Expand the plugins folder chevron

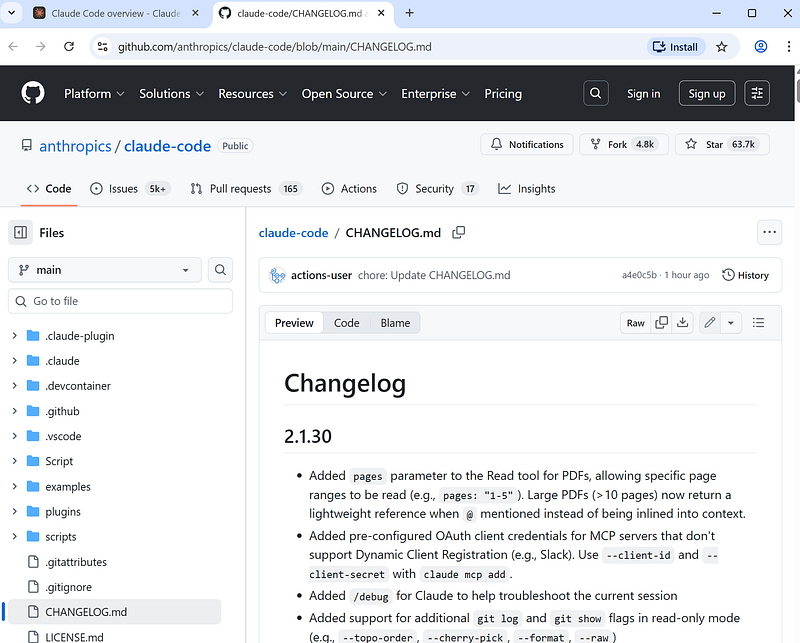click(x=14, y=511)
